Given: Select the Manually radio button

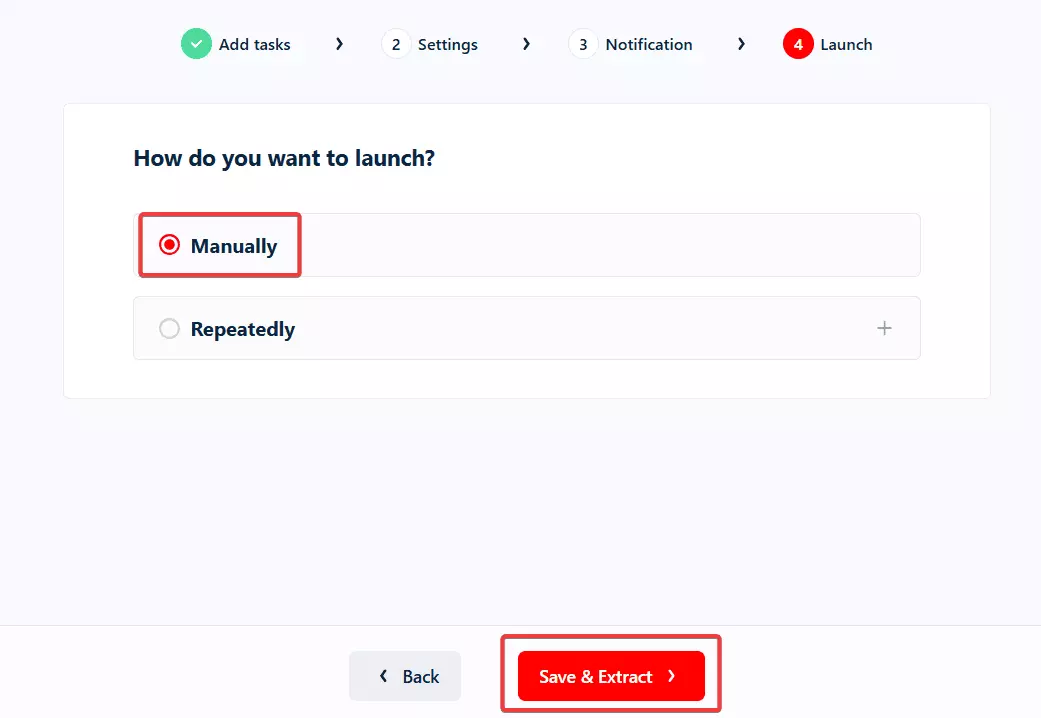Looking at the screenshot, I should (169, 243).
